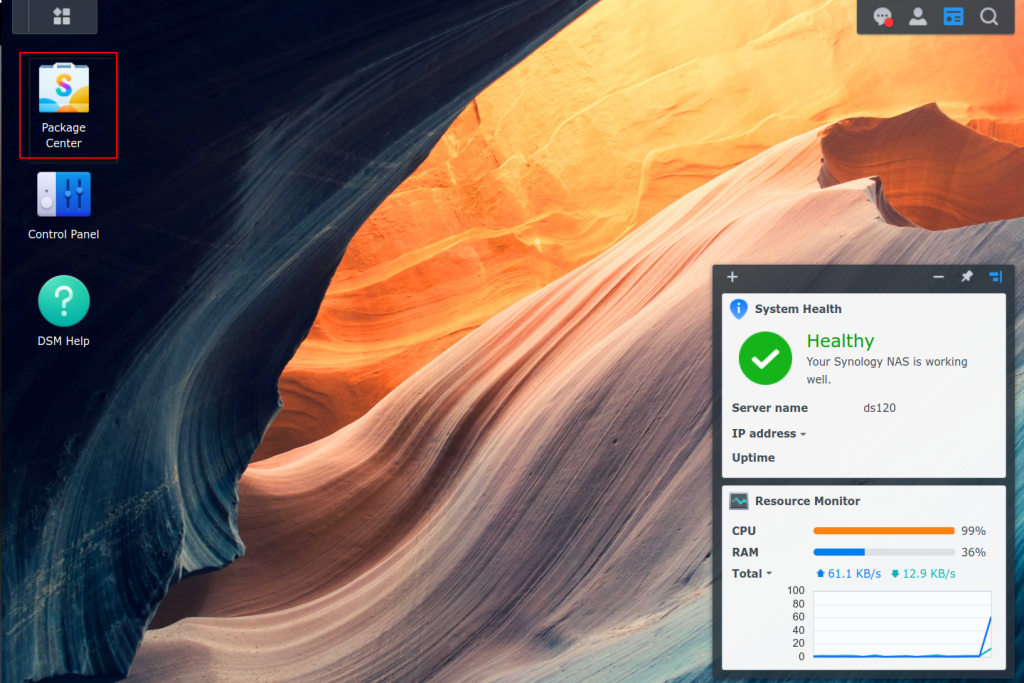This screenshot has height=683, width=1024.
Task: Click the Resource Monitor widget title
Action: pyautogui.click(x=807, y=501)
